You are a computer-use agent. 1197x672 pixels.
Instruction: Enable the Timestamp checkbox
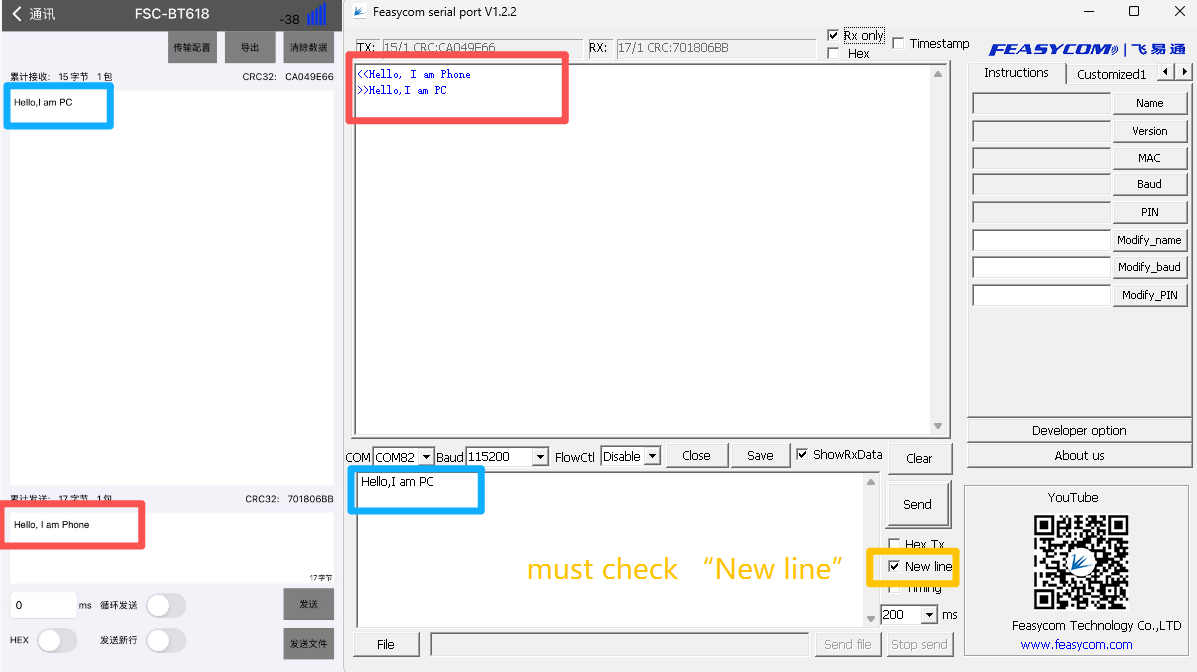(898, 43)
